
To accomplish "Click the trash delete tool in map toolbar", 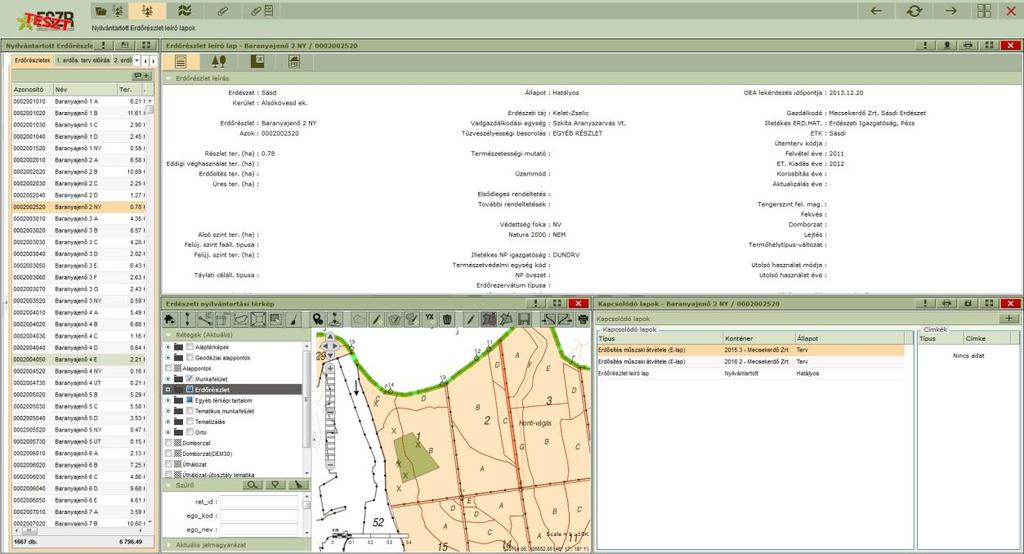I will [447, 319].
